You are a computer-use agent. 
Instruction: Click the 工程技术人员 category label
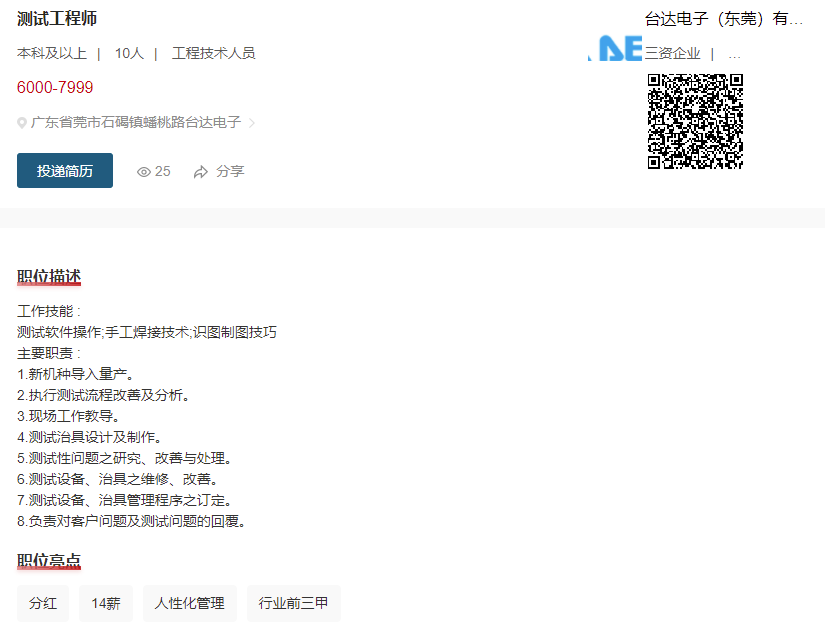pyautogui.click(x=214, y=53)
